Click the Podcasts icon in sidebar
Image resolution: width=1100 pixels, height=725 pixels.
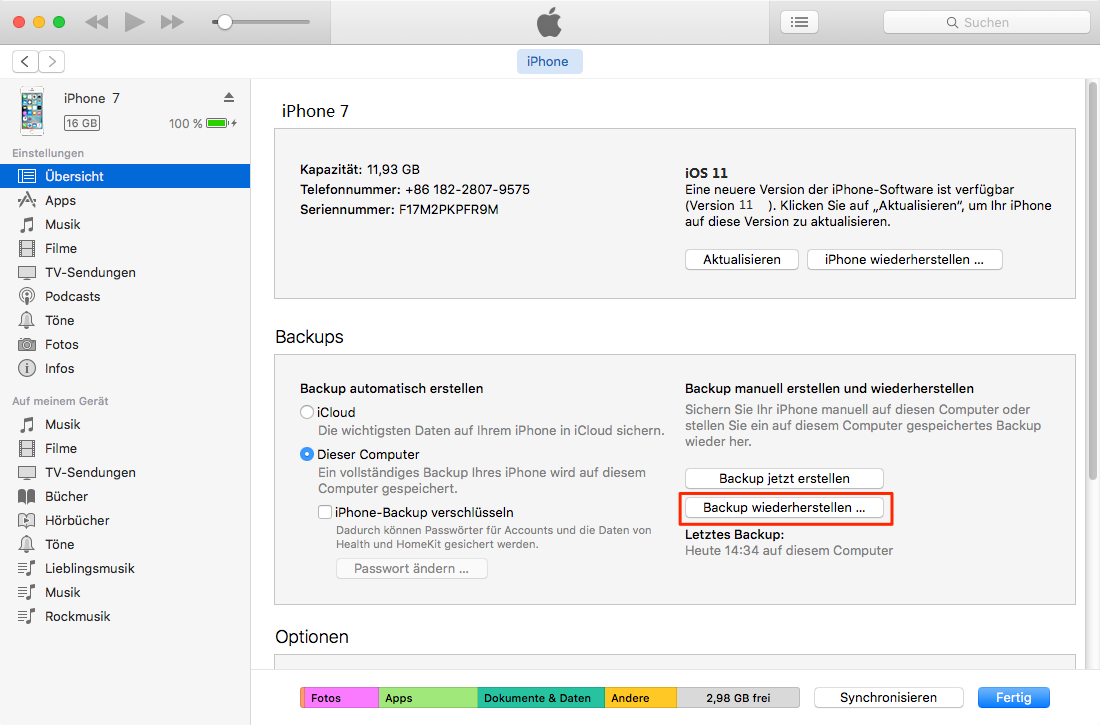point(27,296)
